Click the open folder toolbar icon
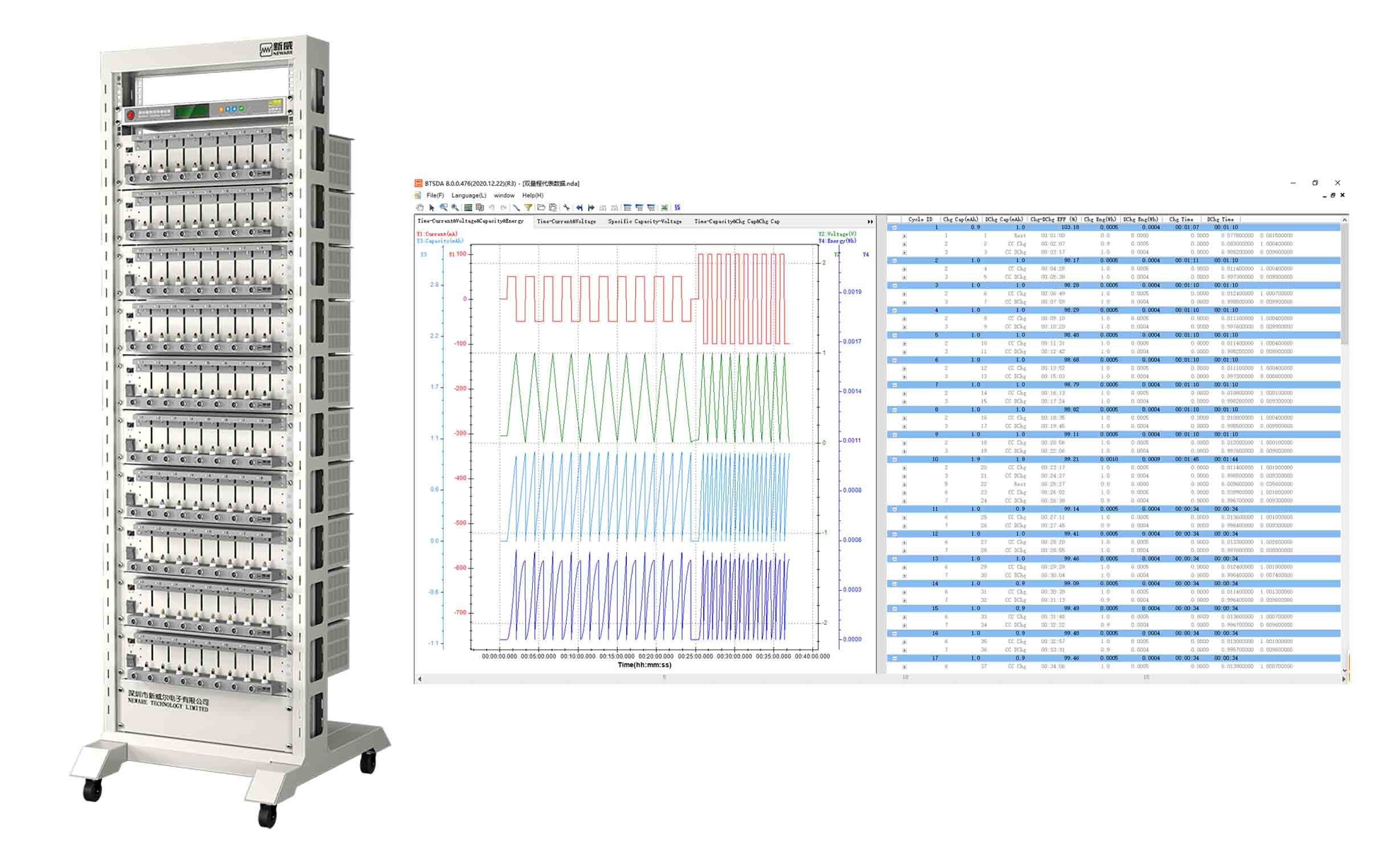Screen dimensions: 1400x862 pyautogui.click(x=541, y=208)
